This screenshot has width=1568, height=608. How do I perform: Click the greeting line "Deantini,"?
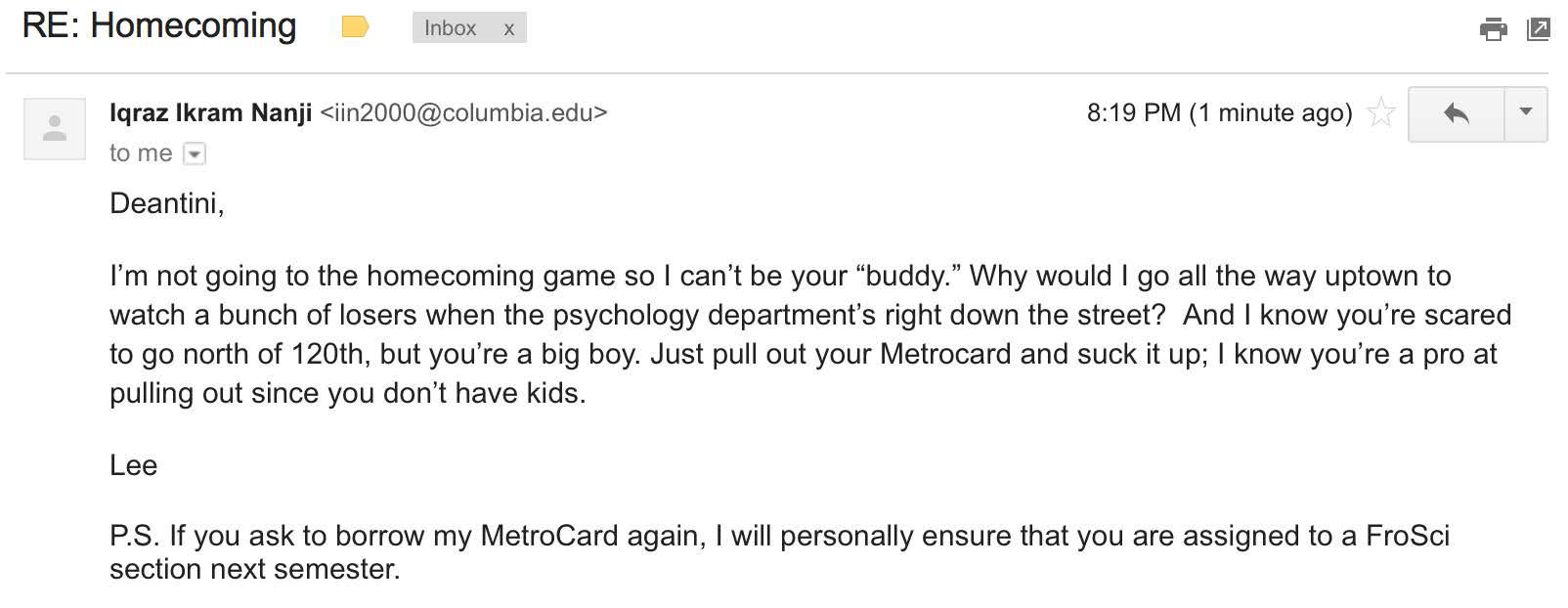[x=167, y=203]
